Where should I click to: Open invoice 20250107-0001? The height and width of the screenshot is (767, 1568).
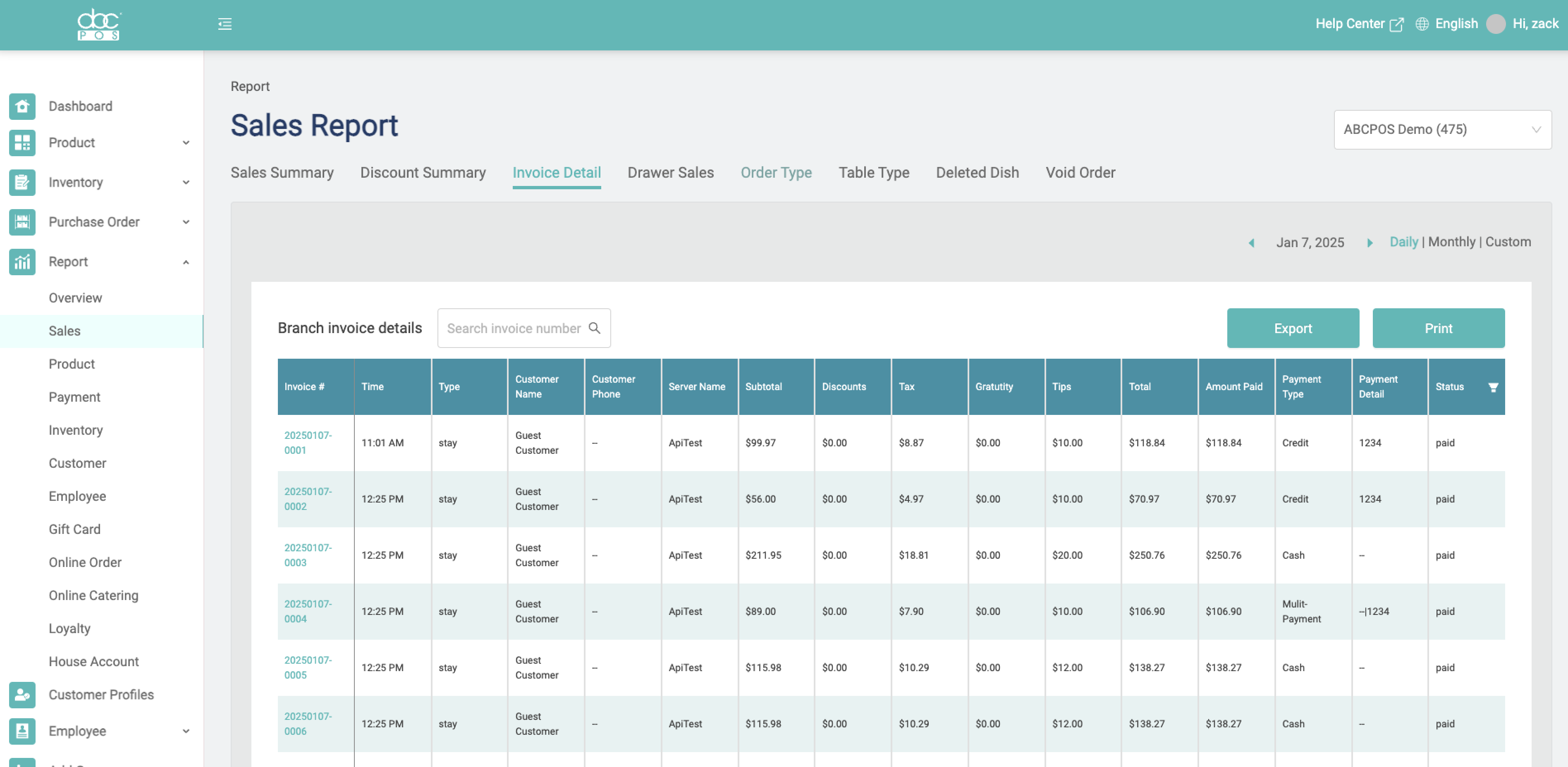tap(308, 443)
